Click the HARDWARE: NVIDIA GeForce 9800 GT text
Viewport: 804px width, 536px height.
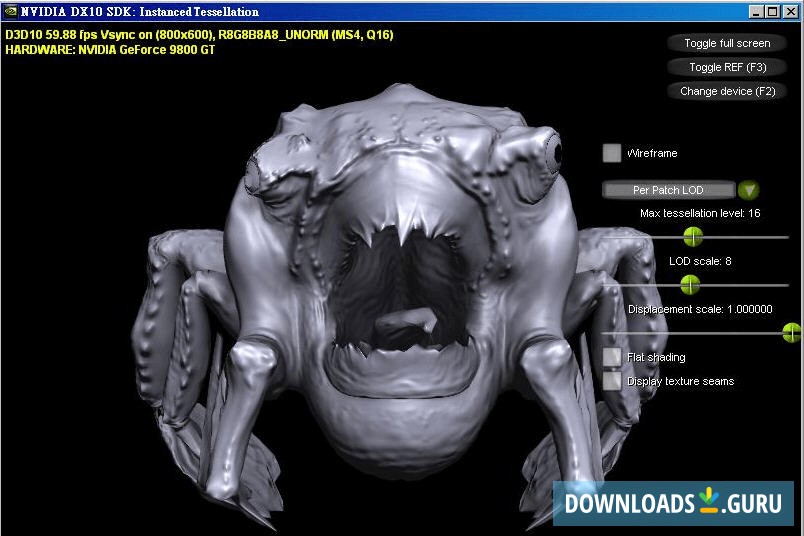pyautogui.click(x=110, y=50)
